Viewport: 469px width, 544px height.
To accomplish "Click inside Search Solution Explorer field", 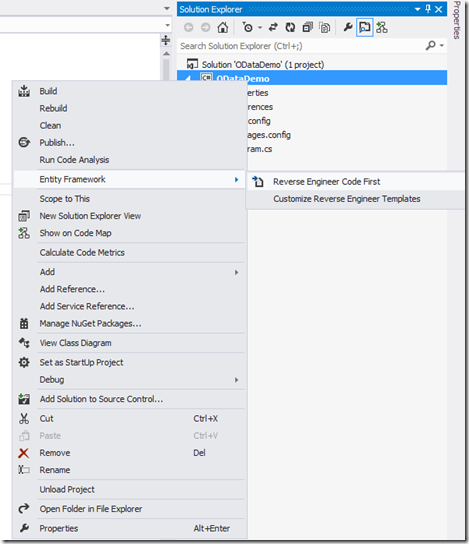I will [x=301, y=46].
